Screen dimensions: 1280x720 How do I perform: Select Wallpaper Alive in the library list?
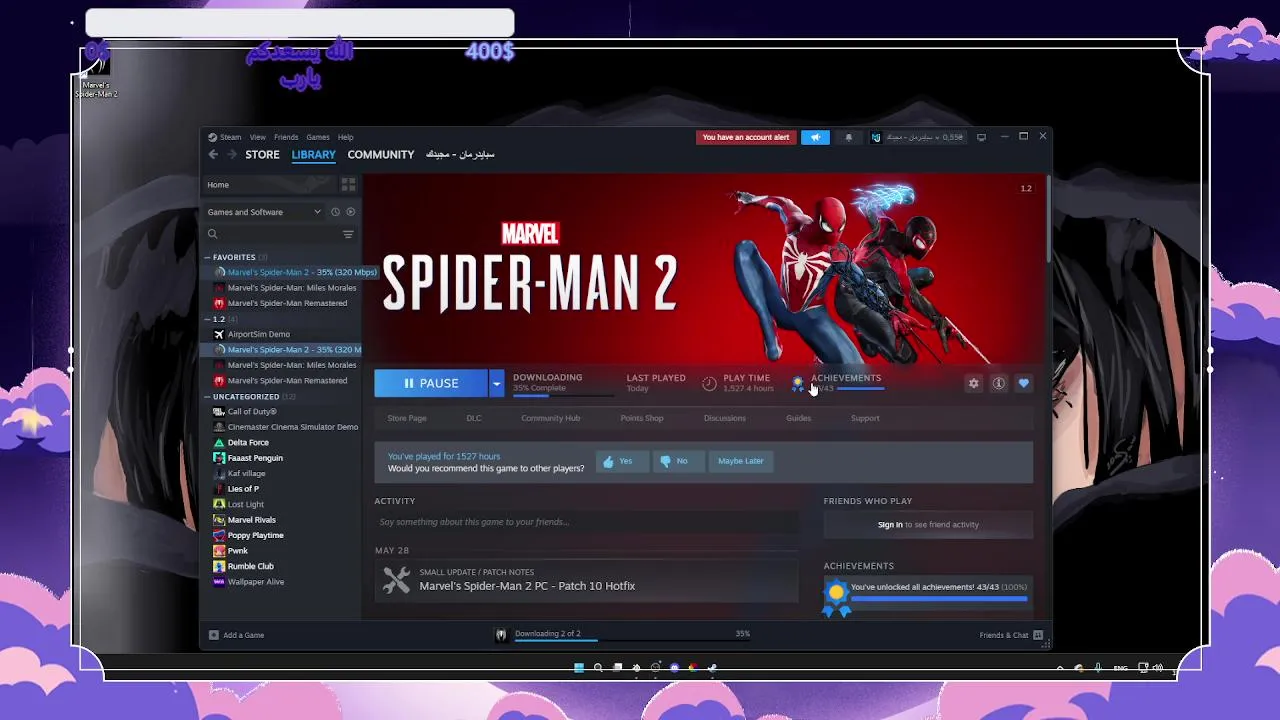pyautogui.click(x=256, y=582)
